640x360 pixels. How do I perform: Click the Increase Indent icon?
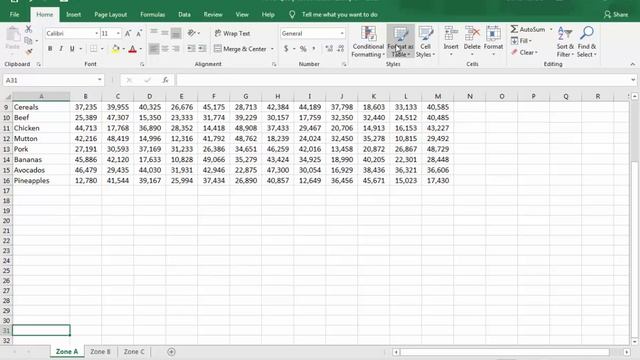202,49
